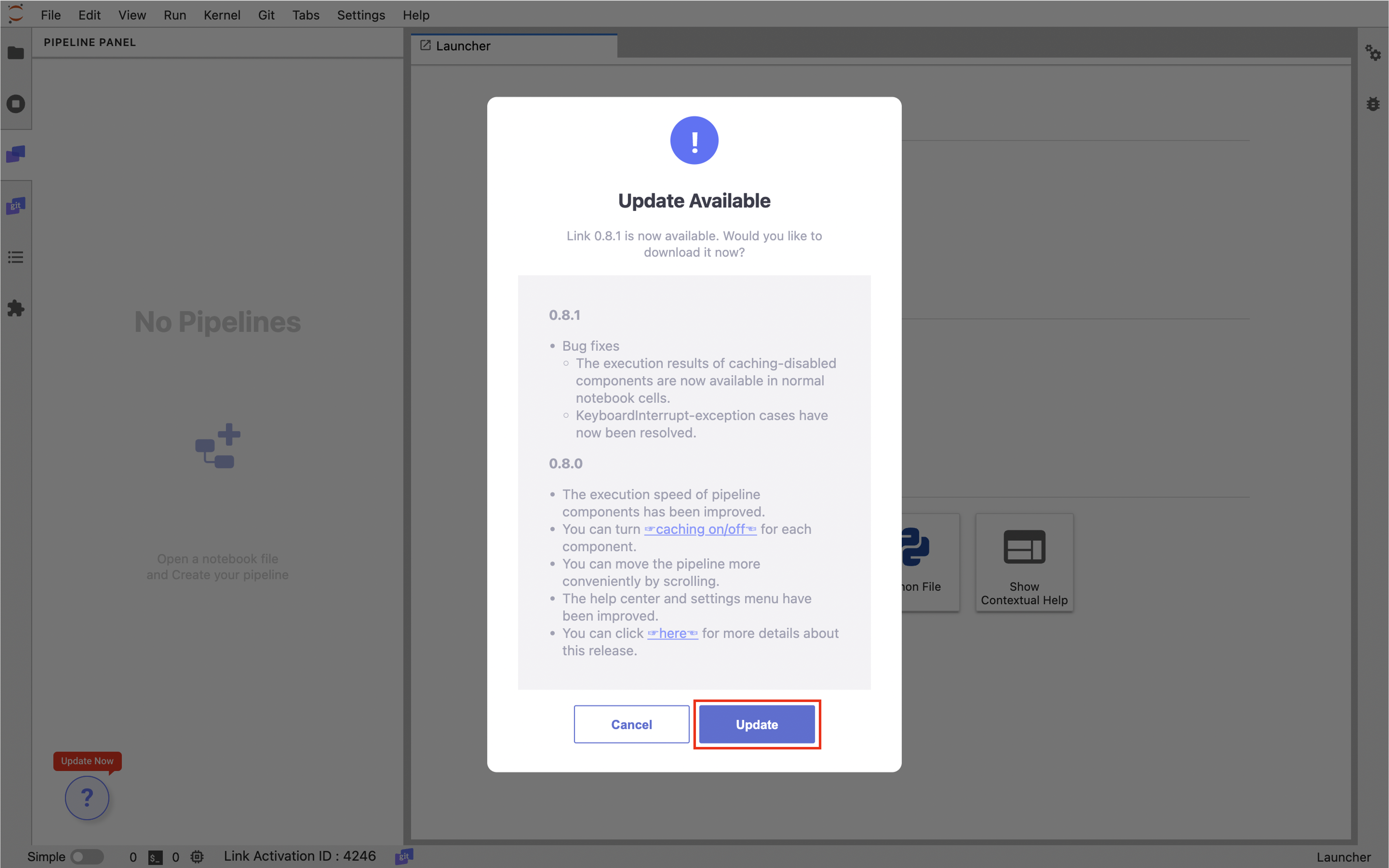This screenshot has width=1389, height=868.
Task: Open the extension manager puzzle icon
Action: [x=15, y=308]
